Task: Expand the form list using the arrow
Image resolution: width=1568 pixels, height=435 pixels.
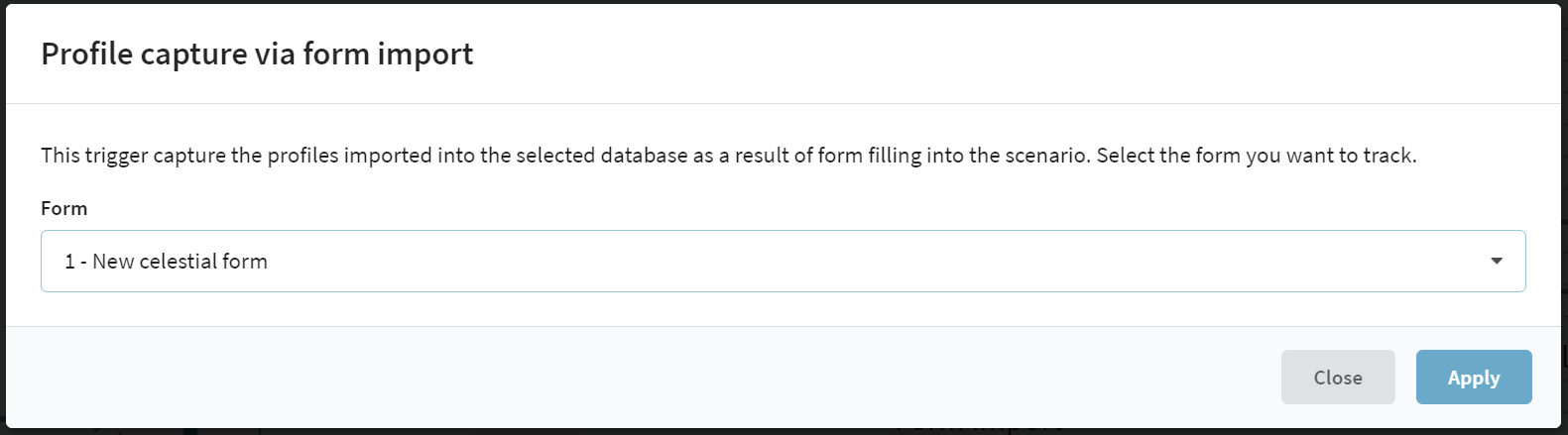Action: click(1497, 262)
